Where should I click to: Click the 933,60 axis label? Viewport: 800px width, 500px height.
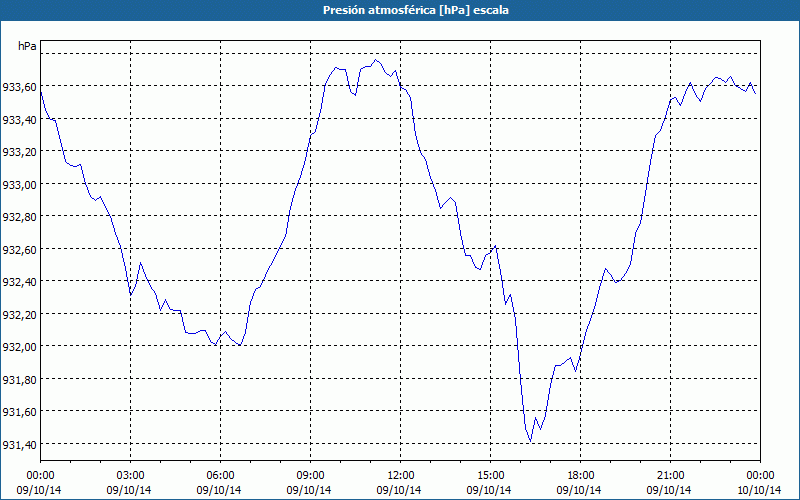(19, 87)
